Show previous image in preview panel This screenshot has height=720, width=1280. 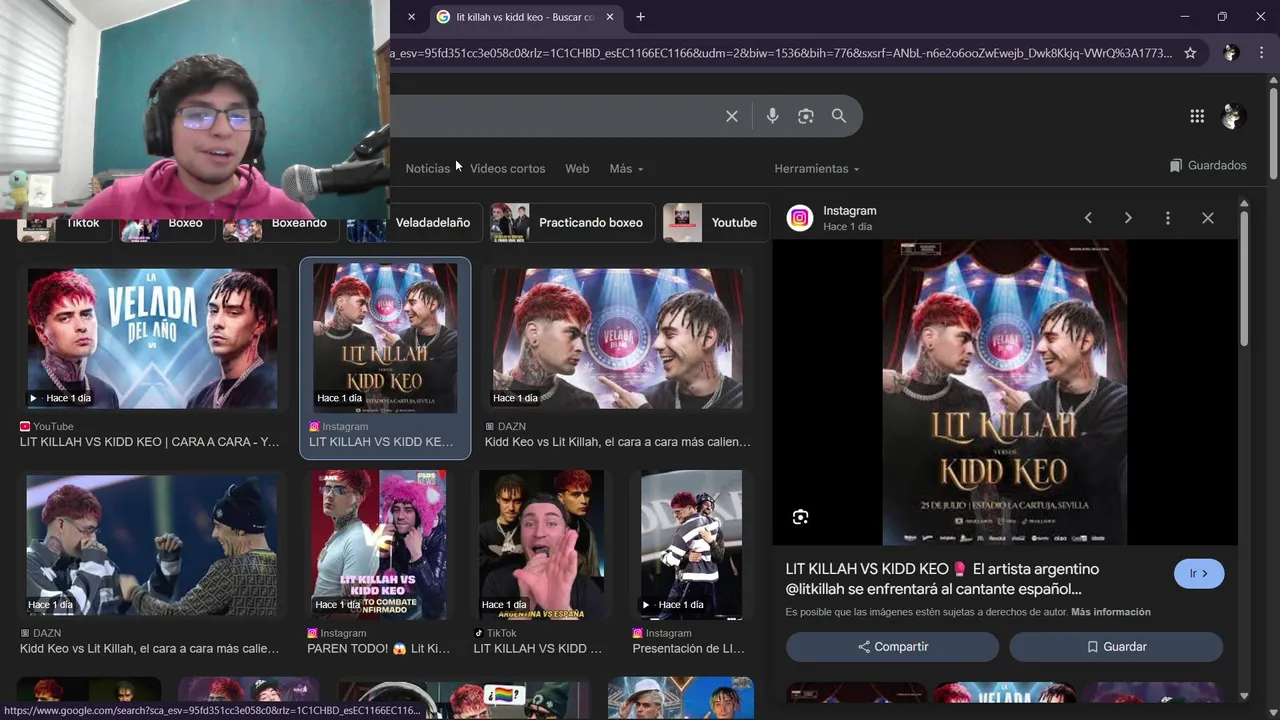(1088, 218)
